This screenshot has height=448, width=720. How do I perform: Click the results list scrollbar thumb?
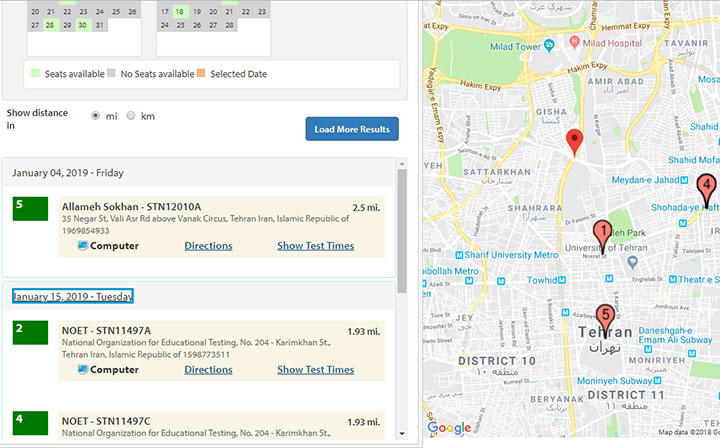pyautogui.click(x=402, y=231)
